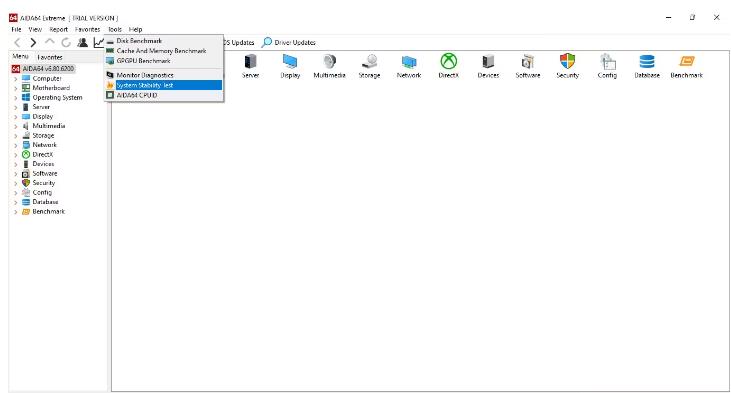Click the graph report toolbar icon
This screenshot has height=393, width=731.
pyautogui.click(x=98, y=42)
